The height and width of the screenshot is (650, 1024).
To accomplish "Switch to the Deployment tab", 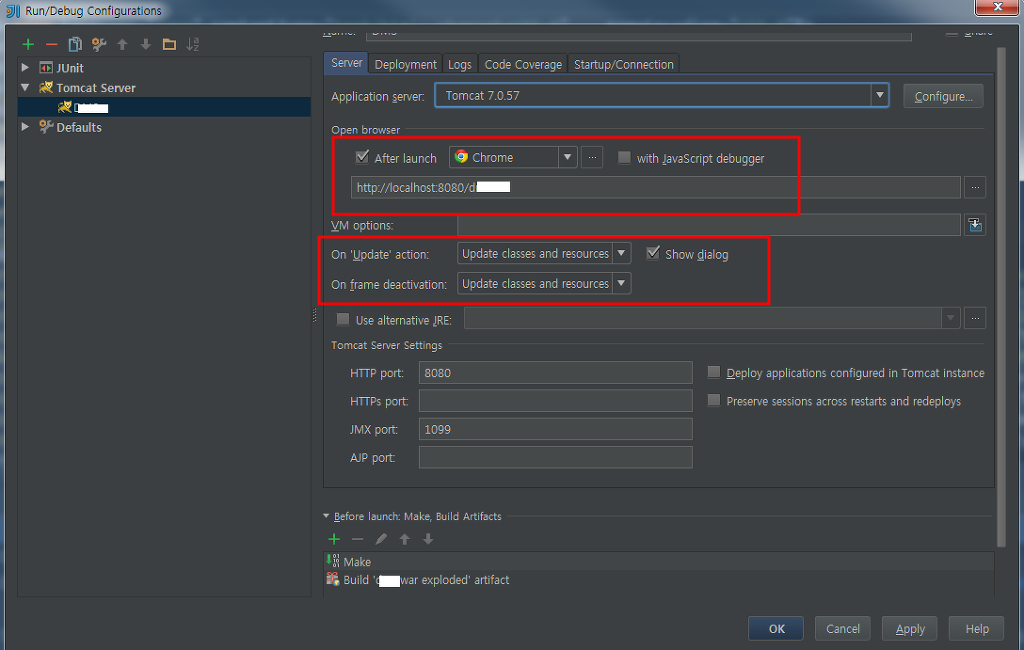I will [405, 64].
